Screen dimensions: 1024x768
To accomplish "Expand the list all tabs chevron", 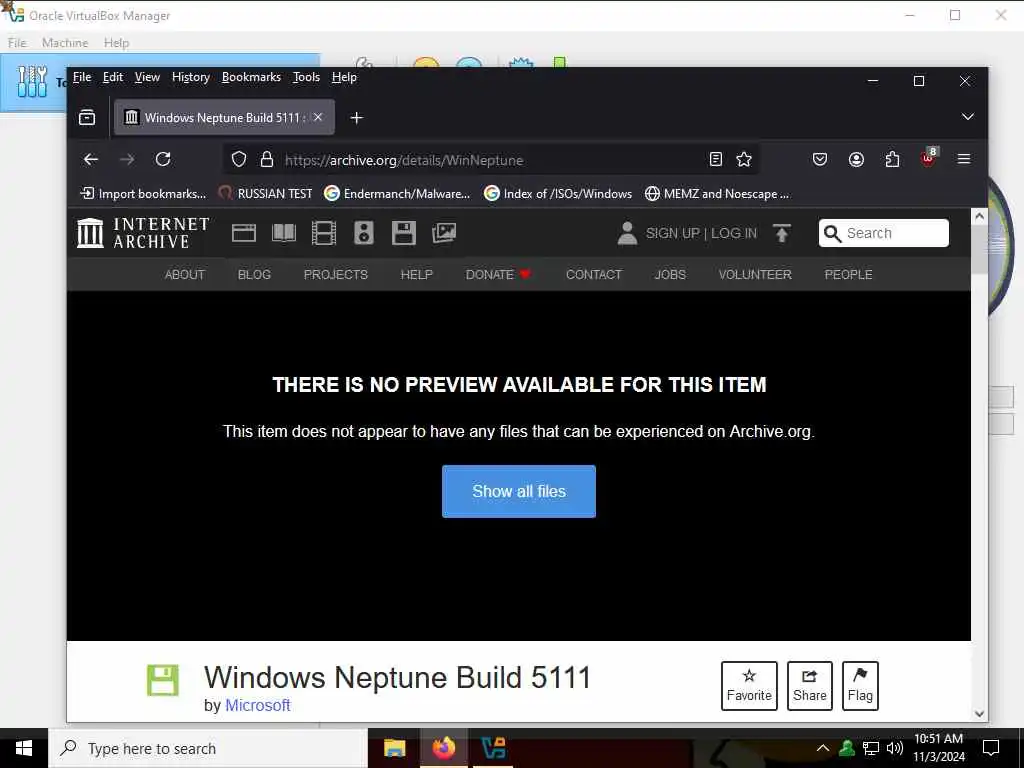I will (x=968, y=117).
